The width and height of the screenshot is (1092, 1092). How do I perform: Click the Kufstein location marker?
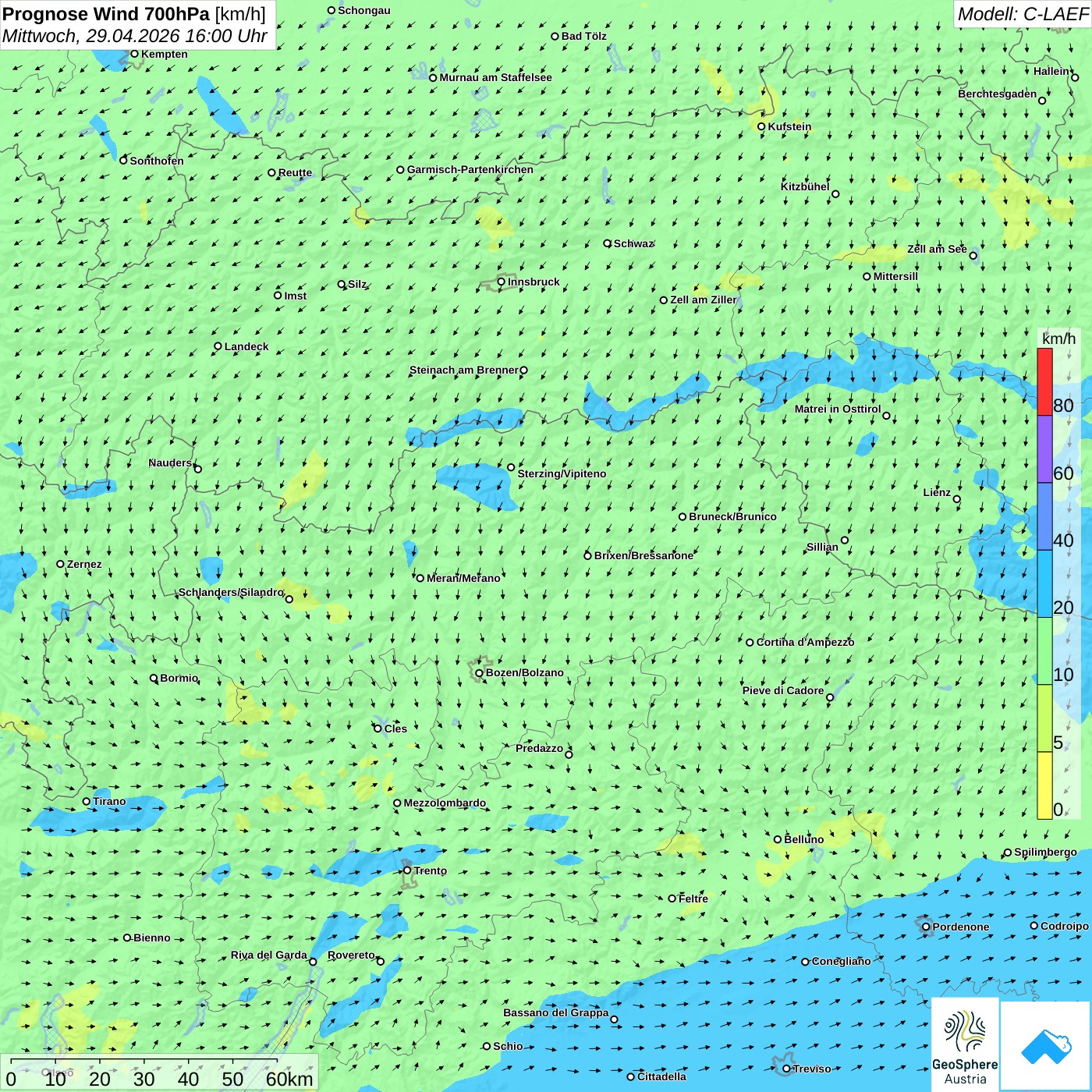[x=762, y=126]
